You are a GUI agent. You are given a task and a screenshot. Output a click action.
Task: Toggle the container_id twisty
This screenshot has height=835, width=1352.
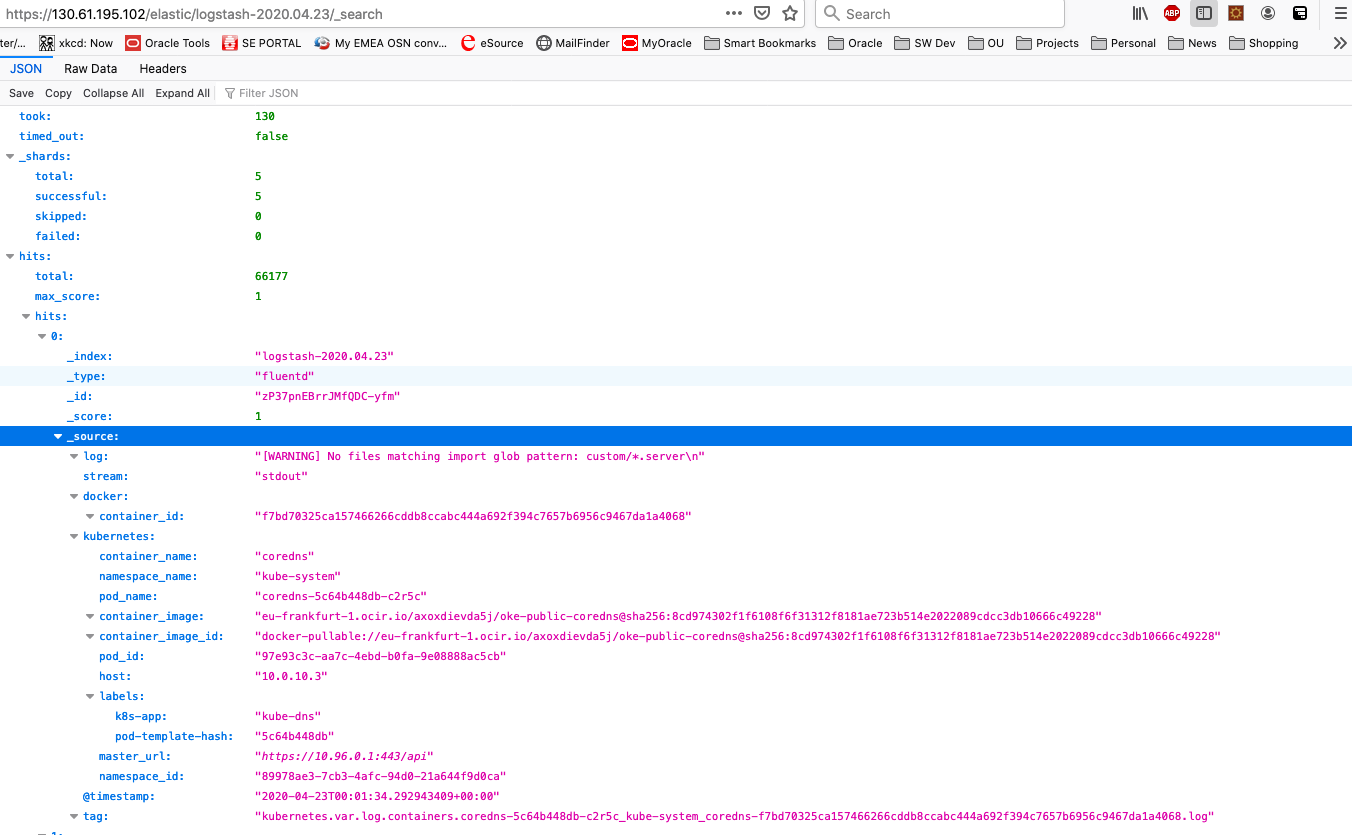pos(90,517)
